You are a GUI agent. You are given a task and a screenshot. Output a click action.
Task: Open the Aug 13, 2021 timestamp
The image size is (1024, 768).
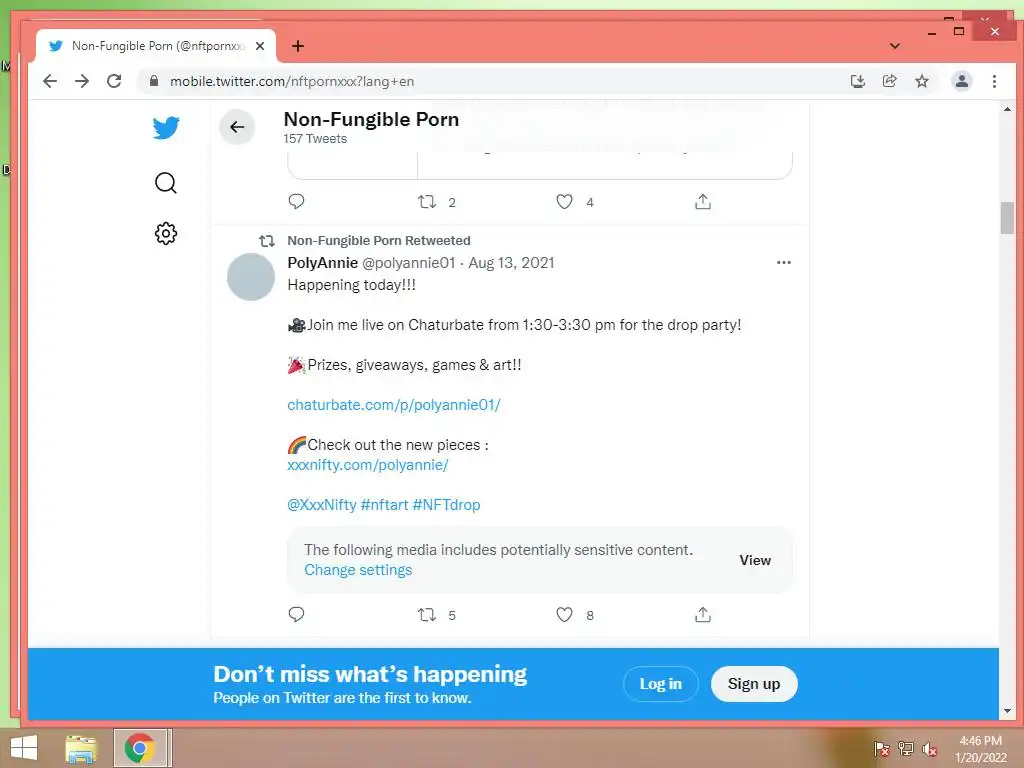point(511,263)
